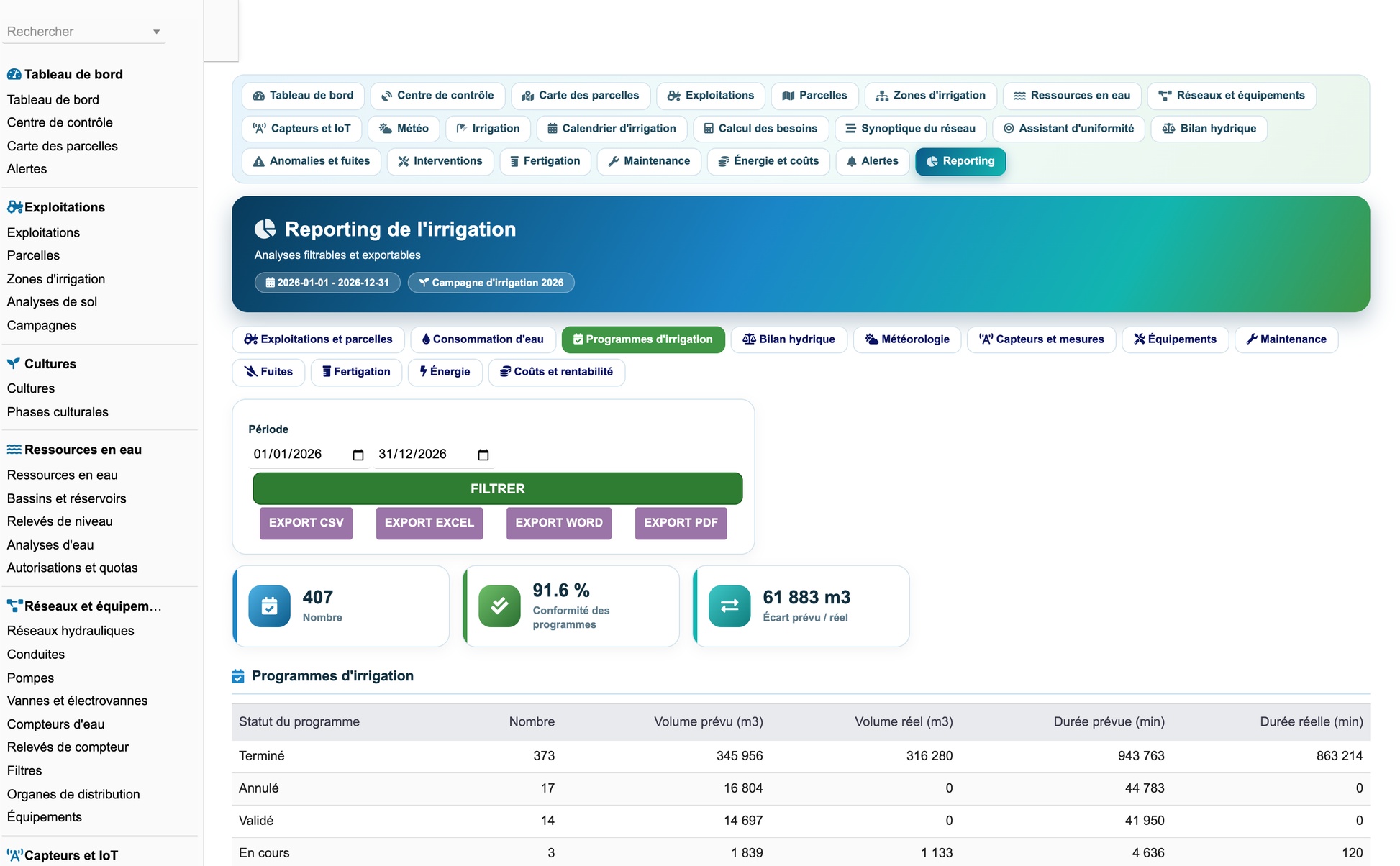Click EXPORT EXCEL button
Screen dimensions: 1400x866
(429, 523)
